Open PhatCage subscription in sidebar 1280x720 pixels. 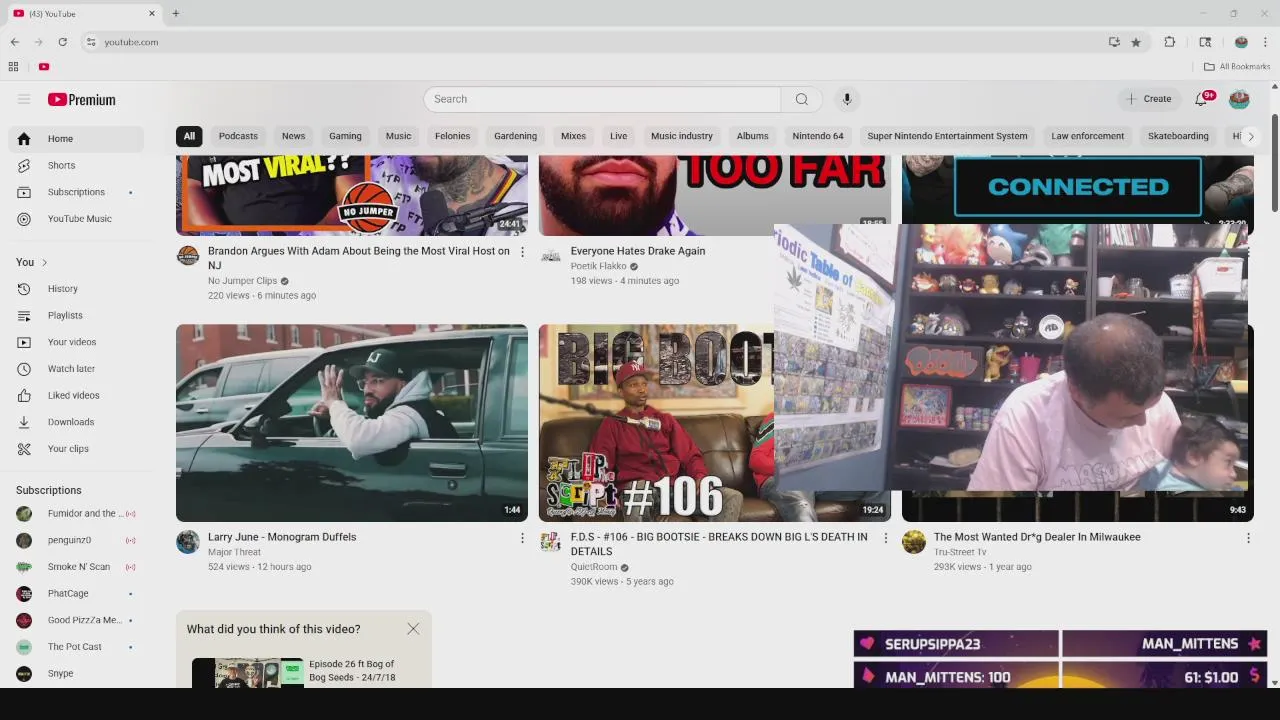pos(76,594)
